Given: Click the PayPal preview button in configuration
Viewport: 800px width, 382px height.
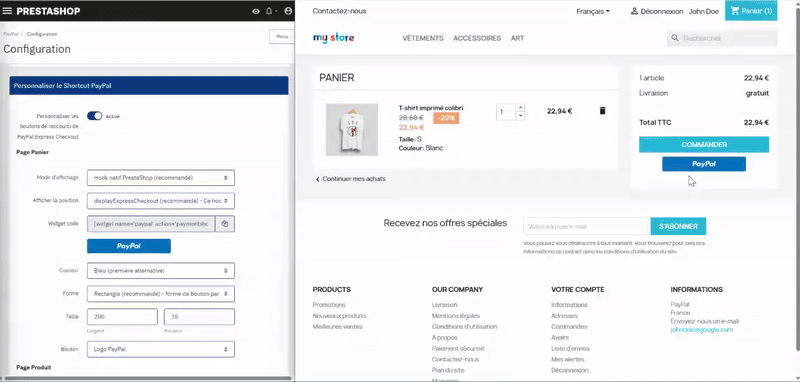Looking at the screenshot, I should [x=129, y=246].
